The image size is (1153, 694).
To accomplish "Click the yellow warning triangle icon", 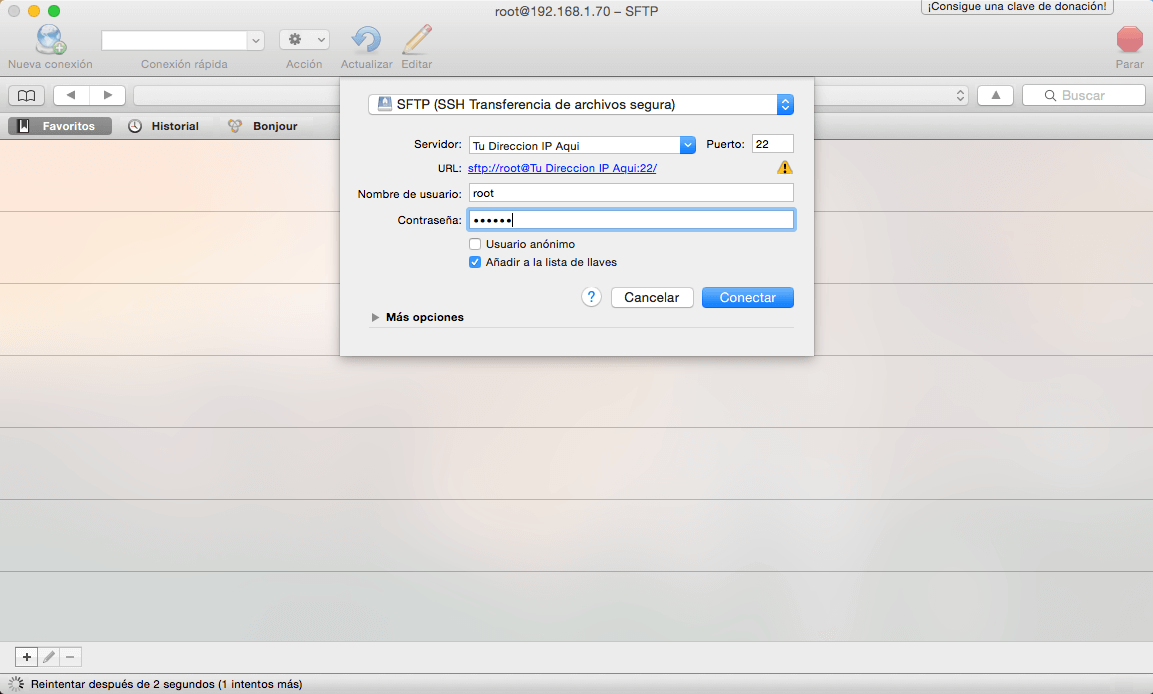I will click(785, 168).
